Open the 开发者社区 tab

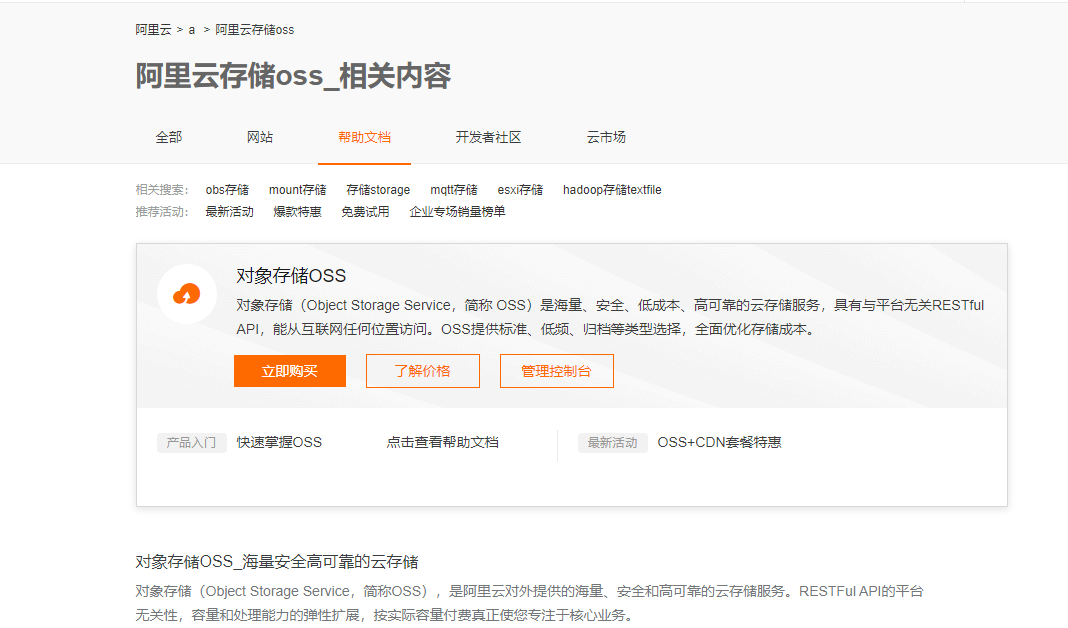[488, 137]
